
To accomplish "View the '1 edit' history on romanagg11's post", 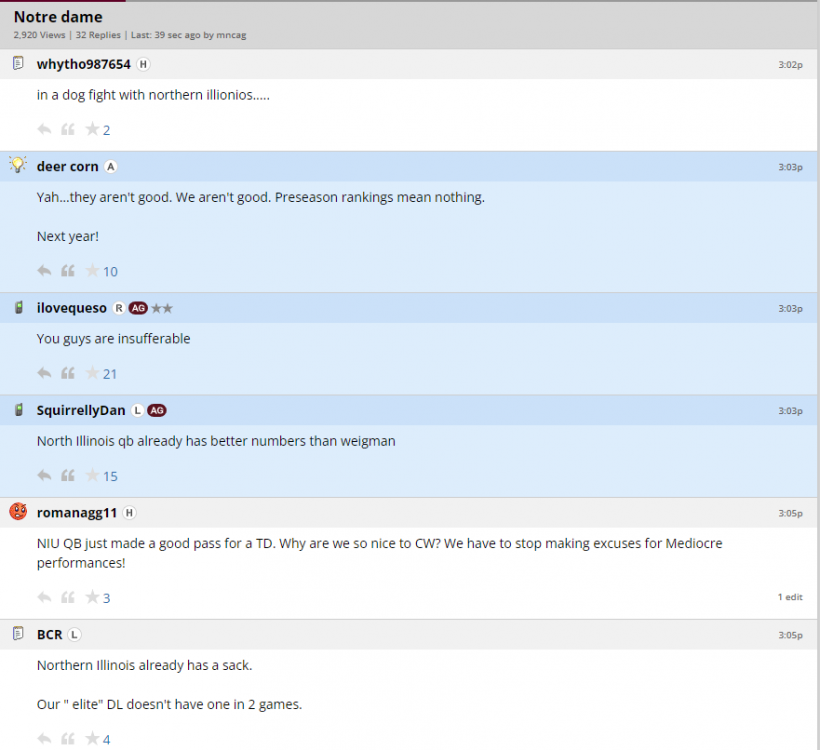I will pos(790,597).
